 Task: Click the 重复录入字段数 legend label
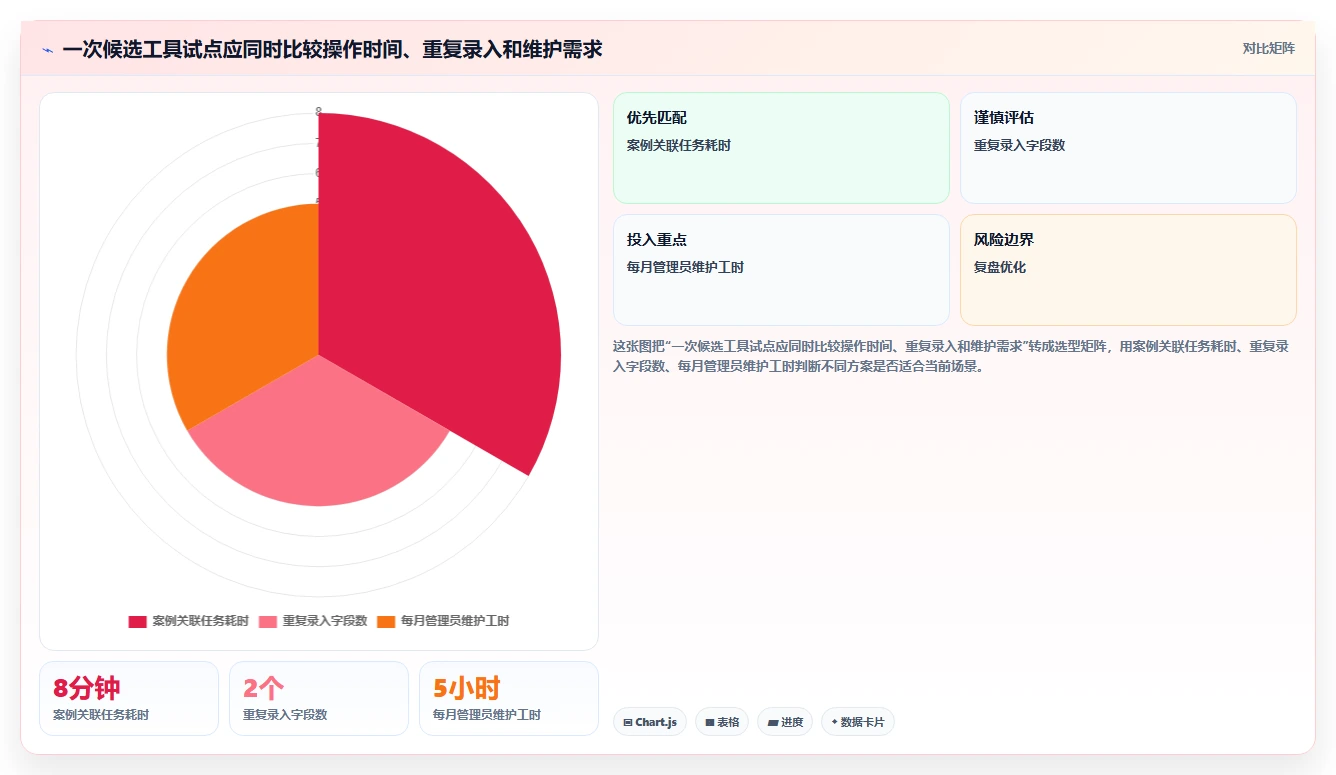click(x=325, y=621)
